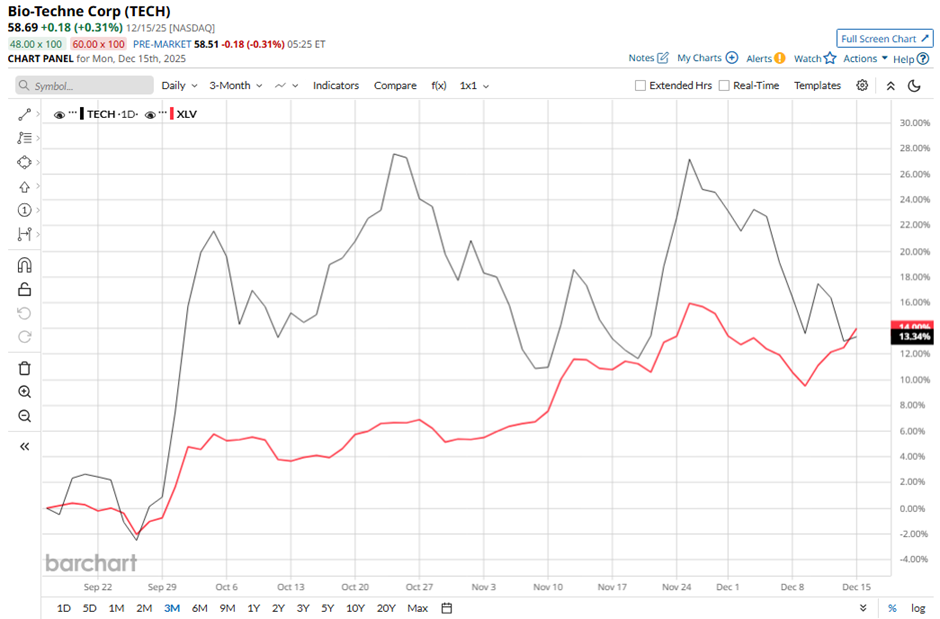Viewport: 940px width, 619px height.
Task: Add to My Charts plus icon
Action: coord(732,58)
